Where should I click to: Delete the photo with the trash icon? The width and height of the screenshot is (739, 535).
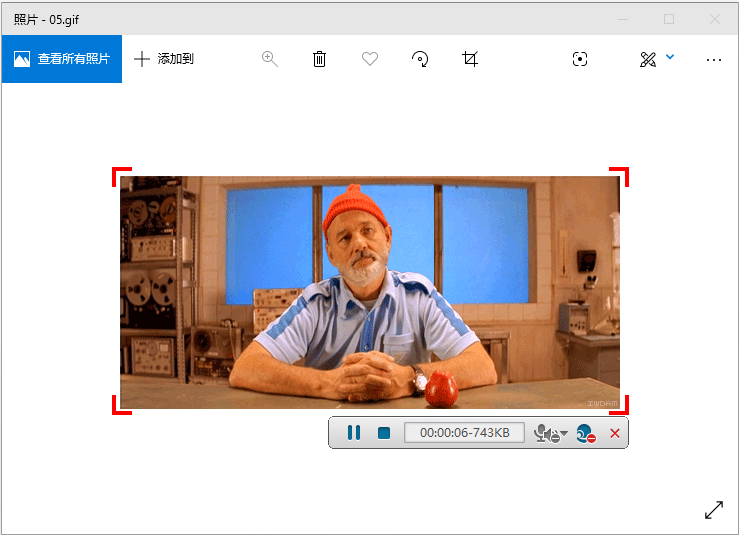pyautogui.click(x=319, y=59)
